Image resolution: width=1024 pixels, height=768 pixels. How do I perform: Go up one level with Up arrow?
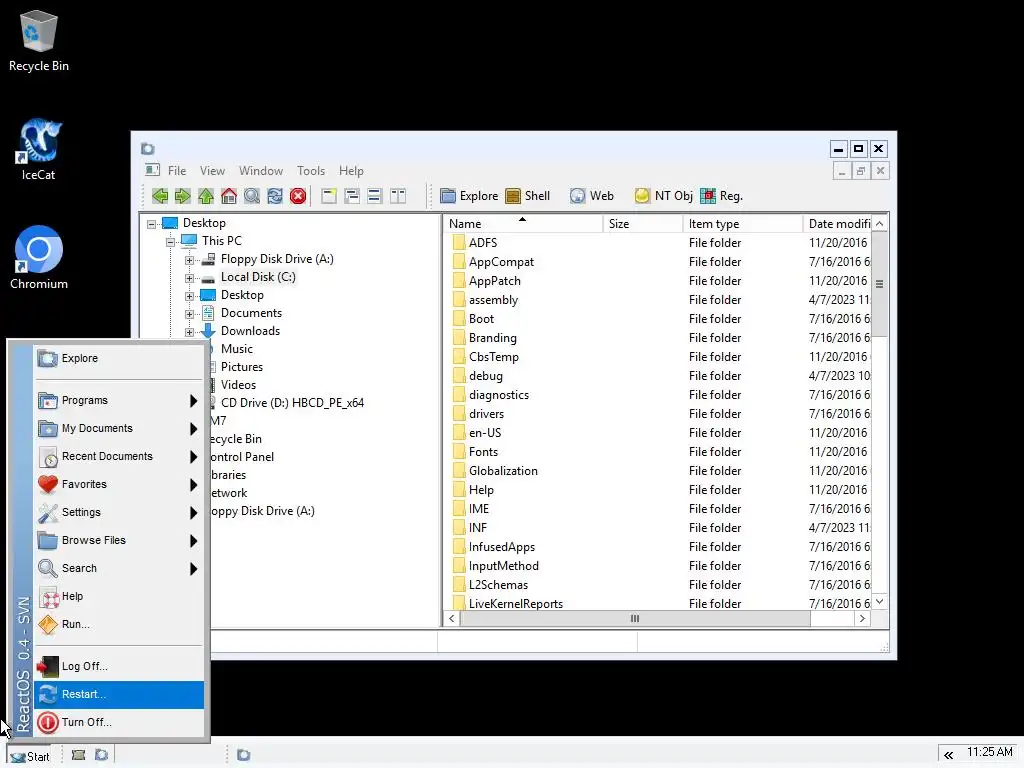tap(206, 196)
